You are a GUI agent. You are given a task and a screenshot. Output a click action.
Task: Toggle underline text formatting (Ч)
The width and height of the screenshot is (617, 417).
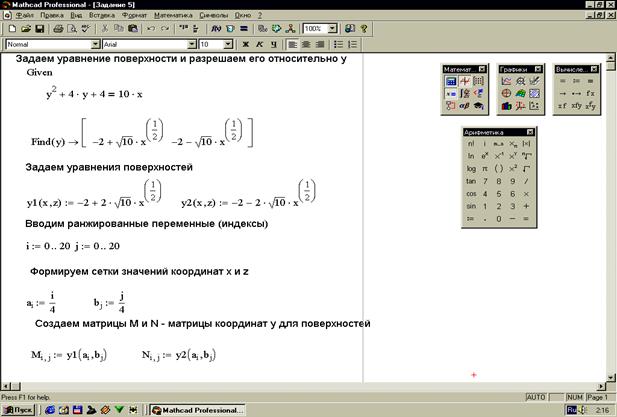coord(273,44)
